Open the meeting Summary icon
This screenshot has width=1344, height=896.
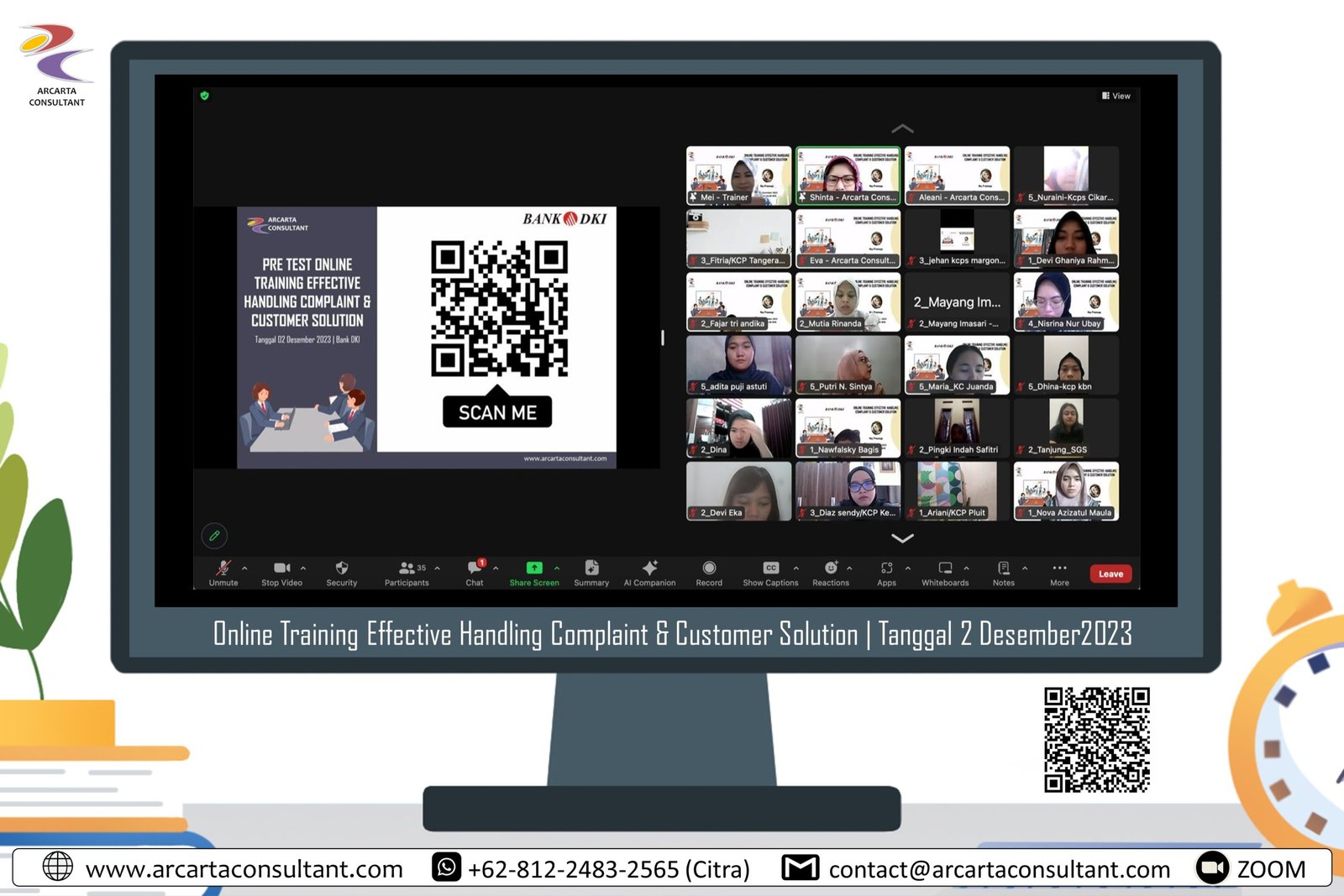pyautogui.click(x=591, y=569)
